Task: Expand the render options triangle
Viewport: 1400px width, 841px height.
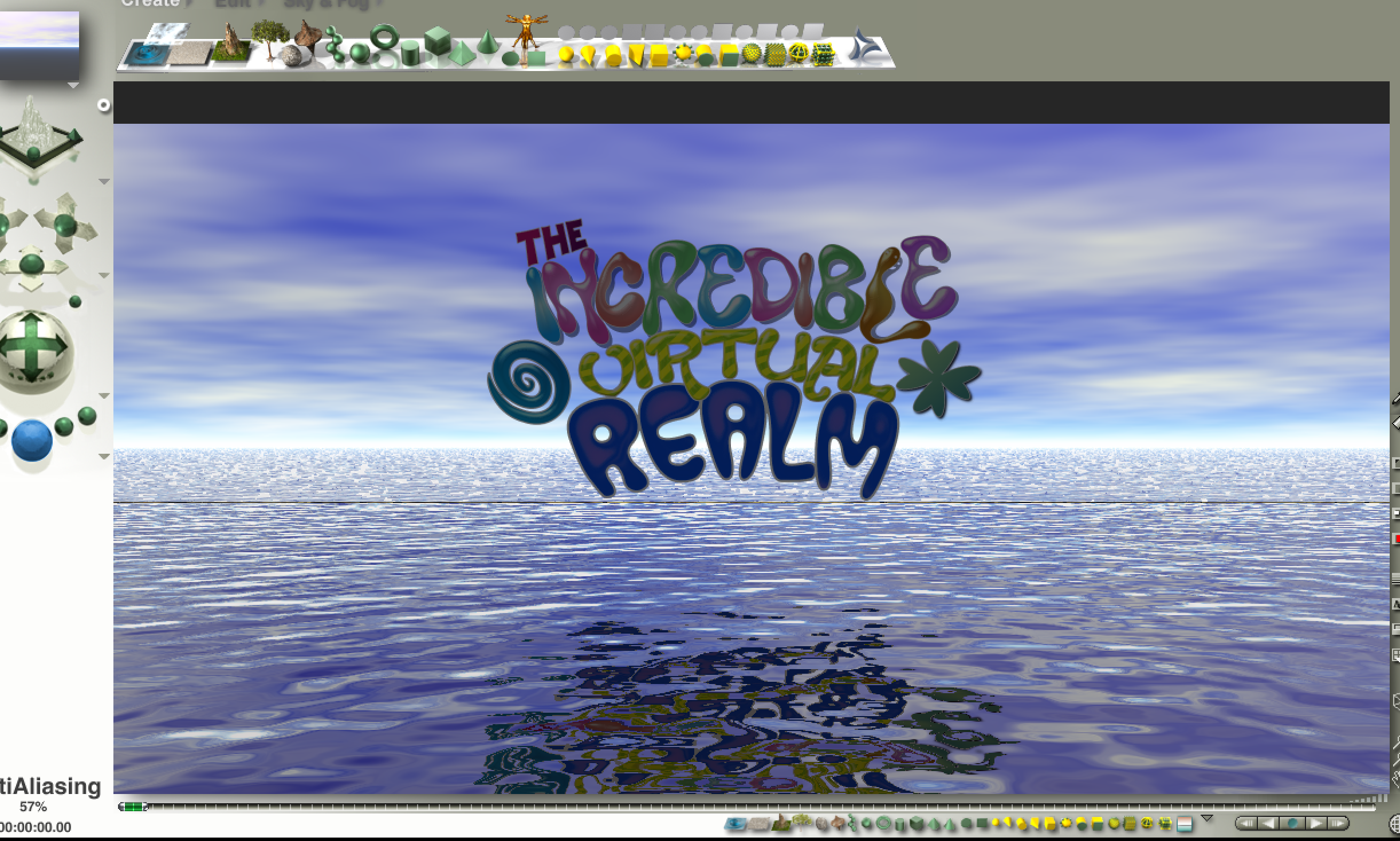Action: [x=104, y=456]
